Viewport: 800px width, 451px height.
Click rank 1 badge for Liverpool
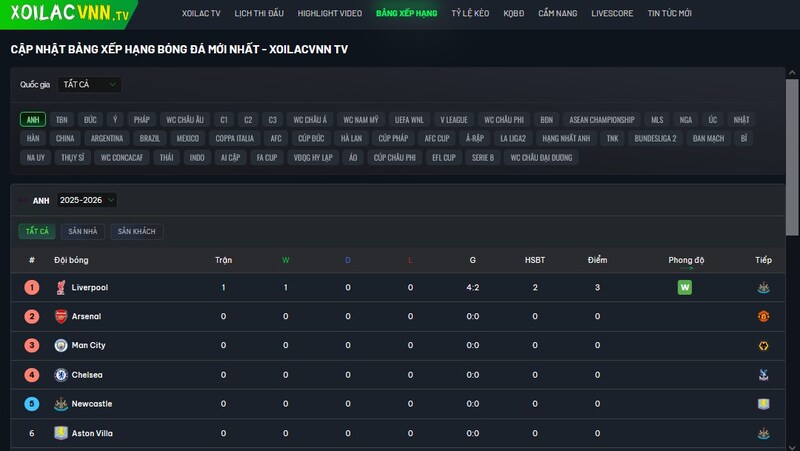click(32, 287)
